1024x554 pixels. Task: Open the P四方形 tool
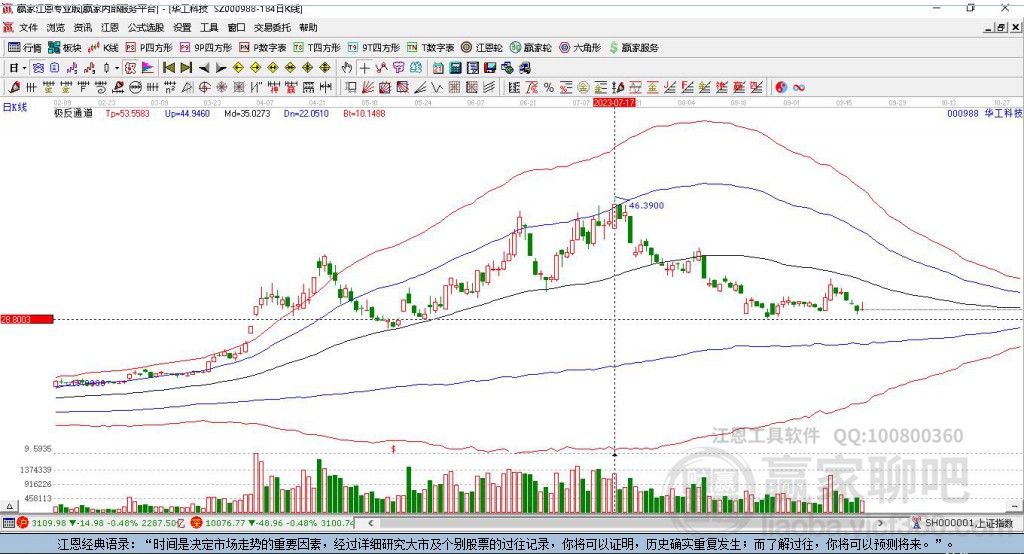pyautogui.click(x=149, y=48)
